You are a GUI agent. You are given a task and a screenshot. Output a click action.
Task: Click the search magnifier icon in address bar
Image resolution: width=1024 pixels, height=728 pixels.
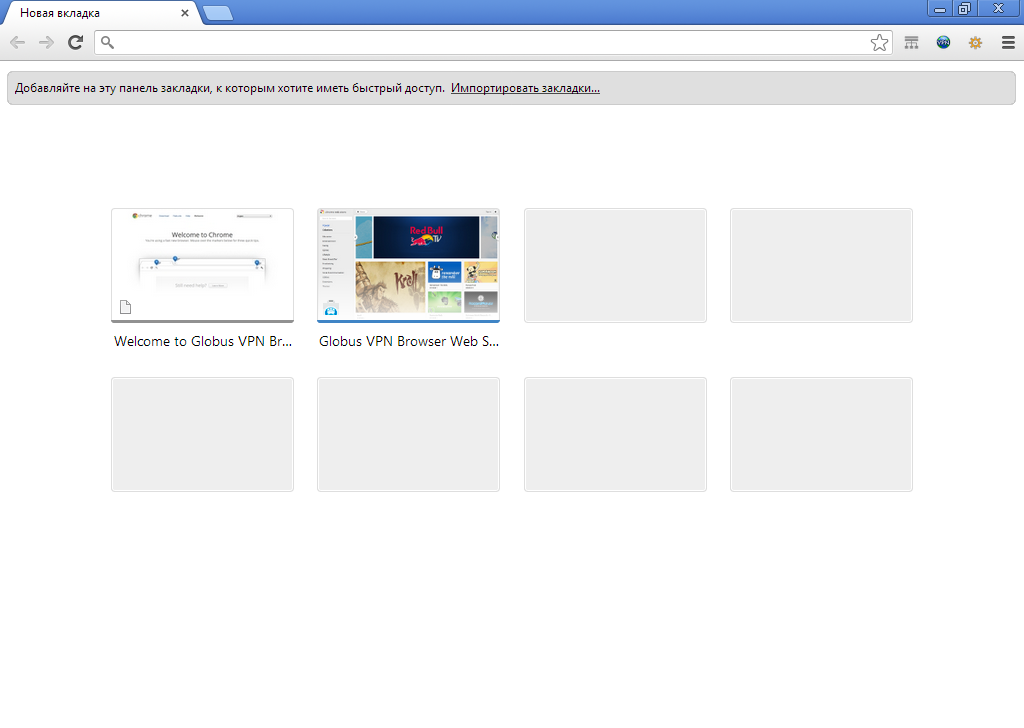pos(108,42)
